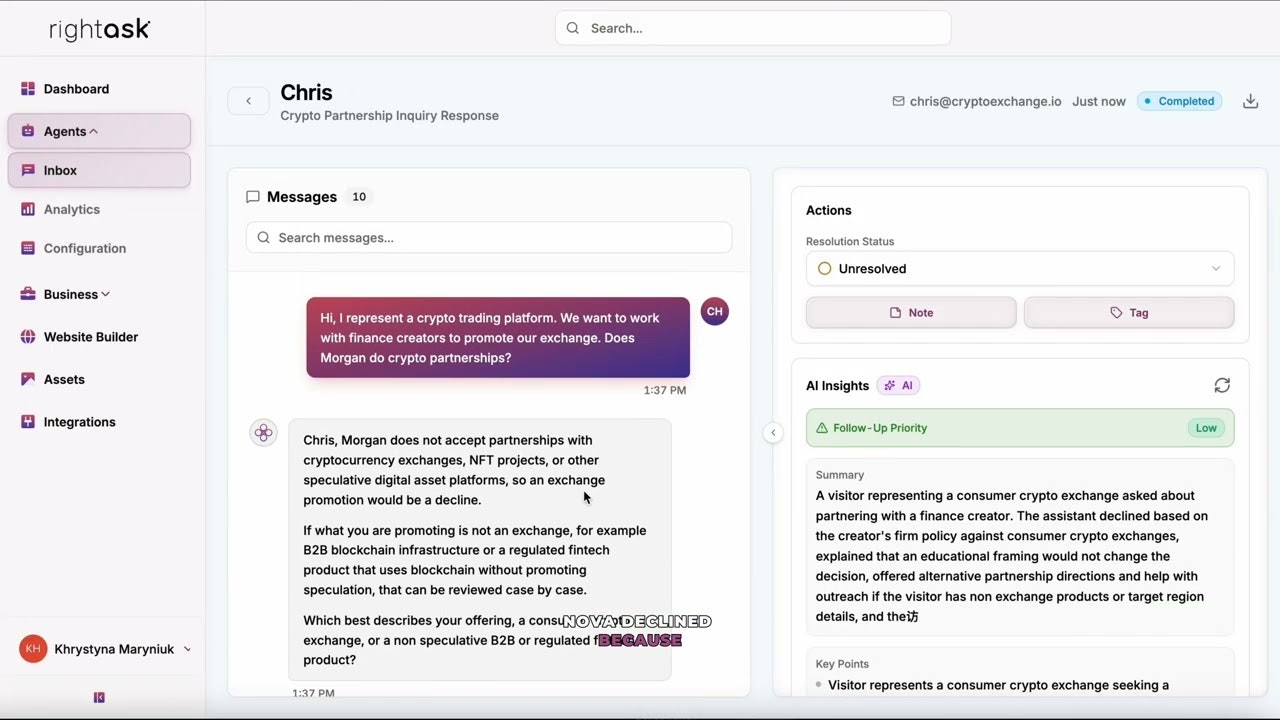Open Inbox in the sidebar

point(99,170)
